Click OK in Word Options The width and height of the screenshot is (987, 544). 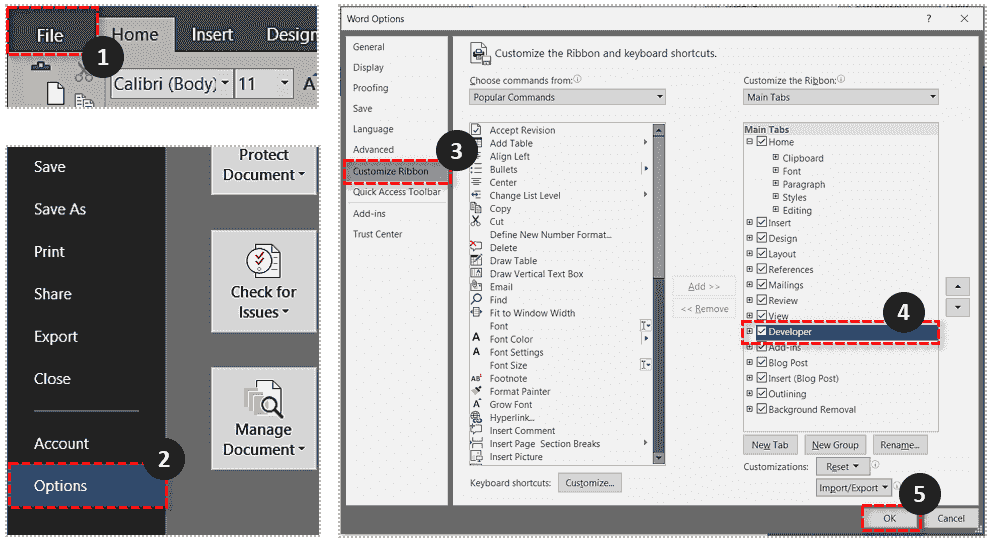[889, 519]
